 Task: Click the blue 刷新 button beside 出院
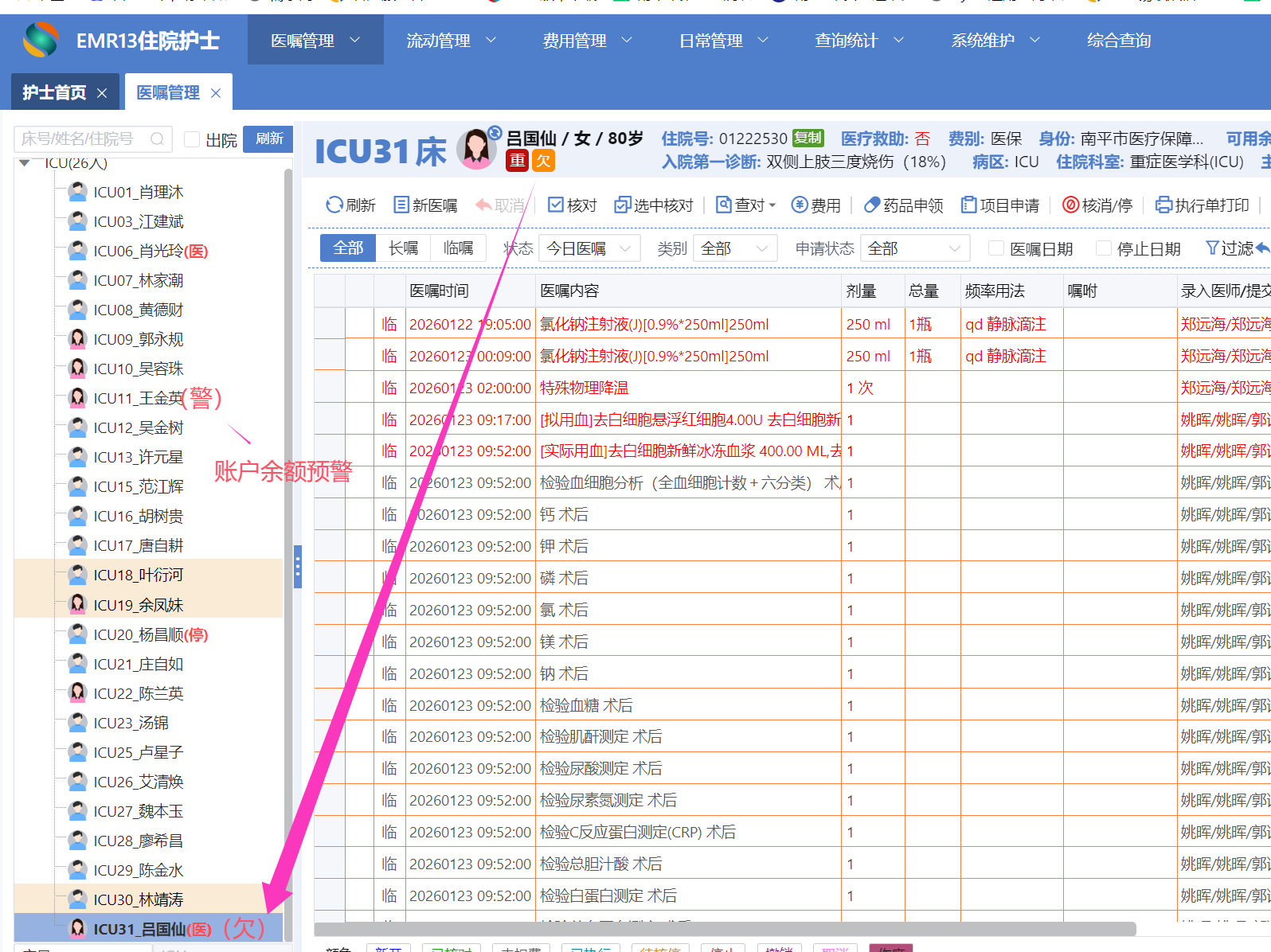pos(268,139)
